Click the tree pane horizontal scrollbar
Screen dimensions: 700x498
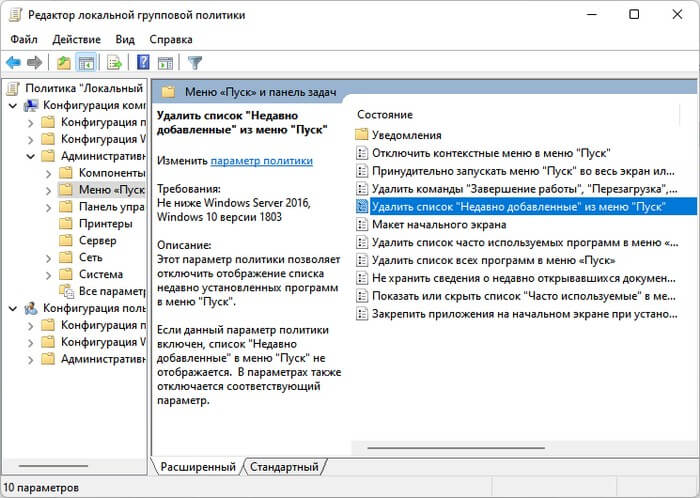click(x=54, y=466)
